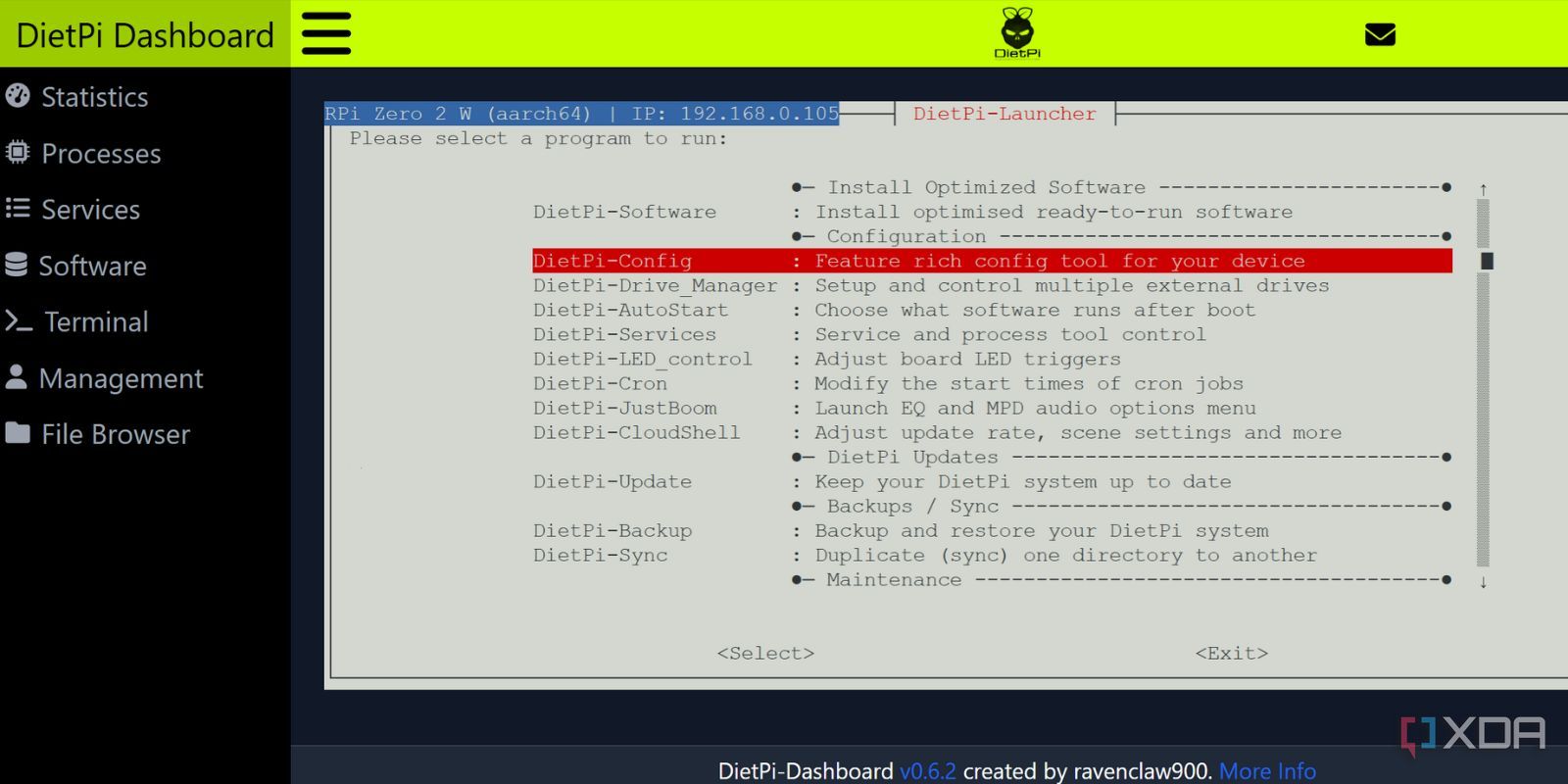Click 'Backup and restore your DietPi system'
This screenshot has height=784, width=1568.
[x=1042, y=530]
